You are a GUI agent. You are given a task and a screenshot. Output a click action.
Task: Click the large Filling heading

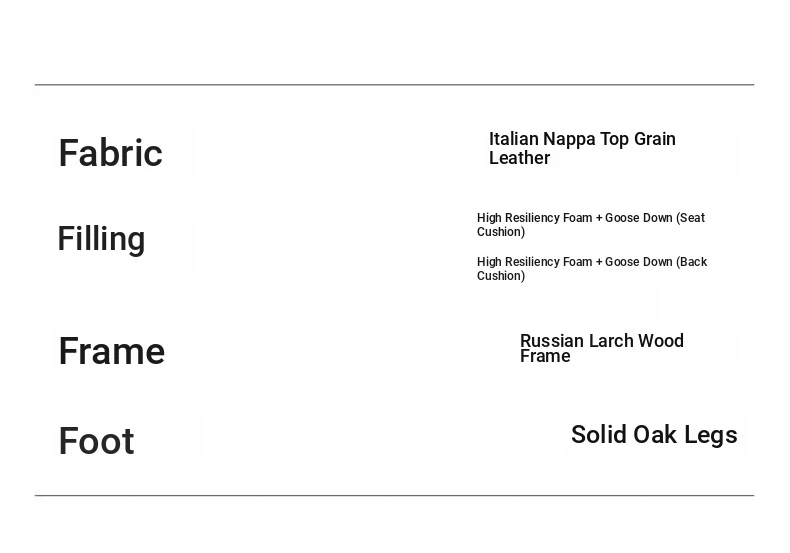[101, 239]
